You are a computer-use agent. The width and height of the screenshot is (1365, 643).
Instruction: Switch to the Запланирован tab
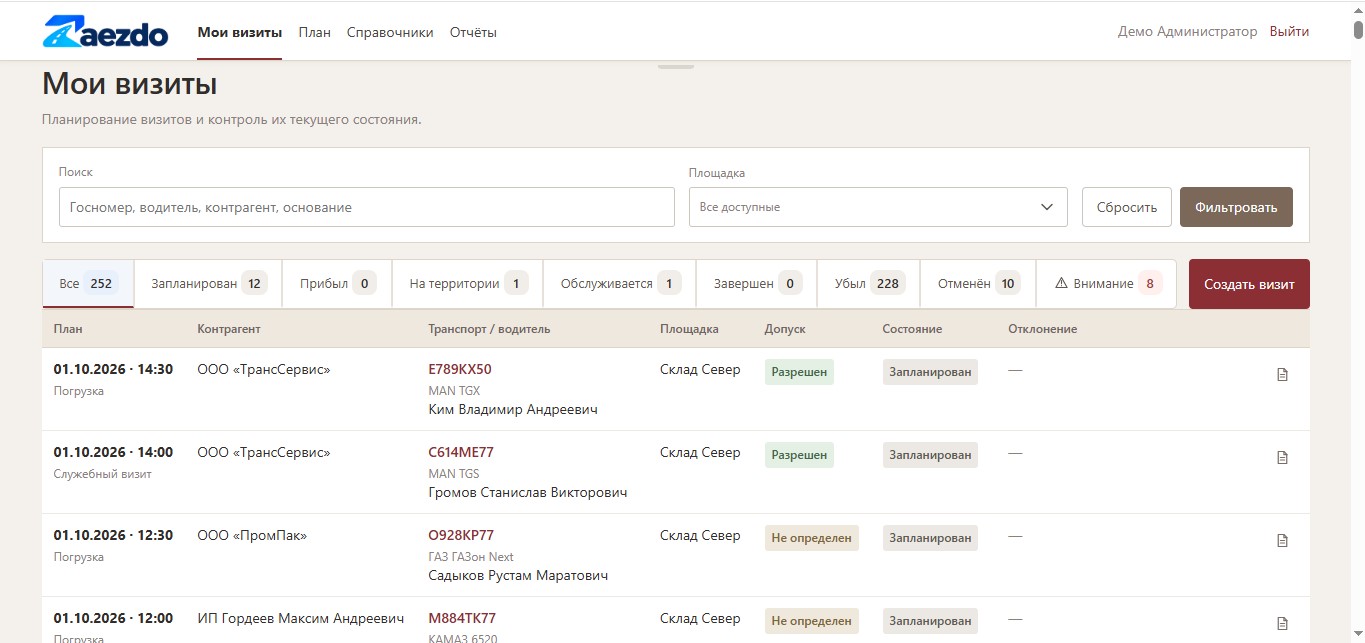pyautogui.click(x=208, y=284)
